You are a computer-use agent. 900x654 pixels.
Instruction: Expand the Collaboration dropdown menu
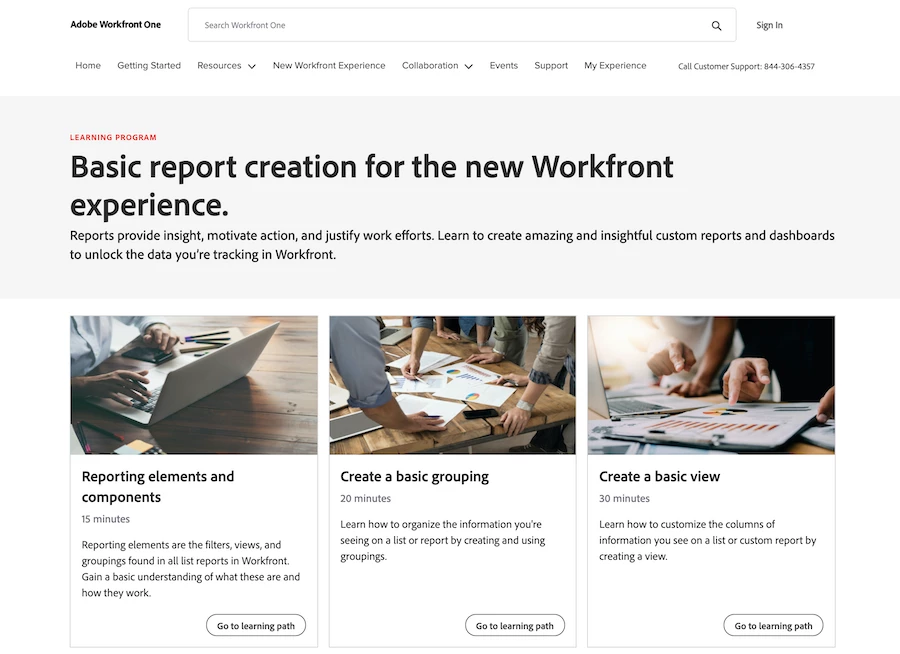coord(437,65)
